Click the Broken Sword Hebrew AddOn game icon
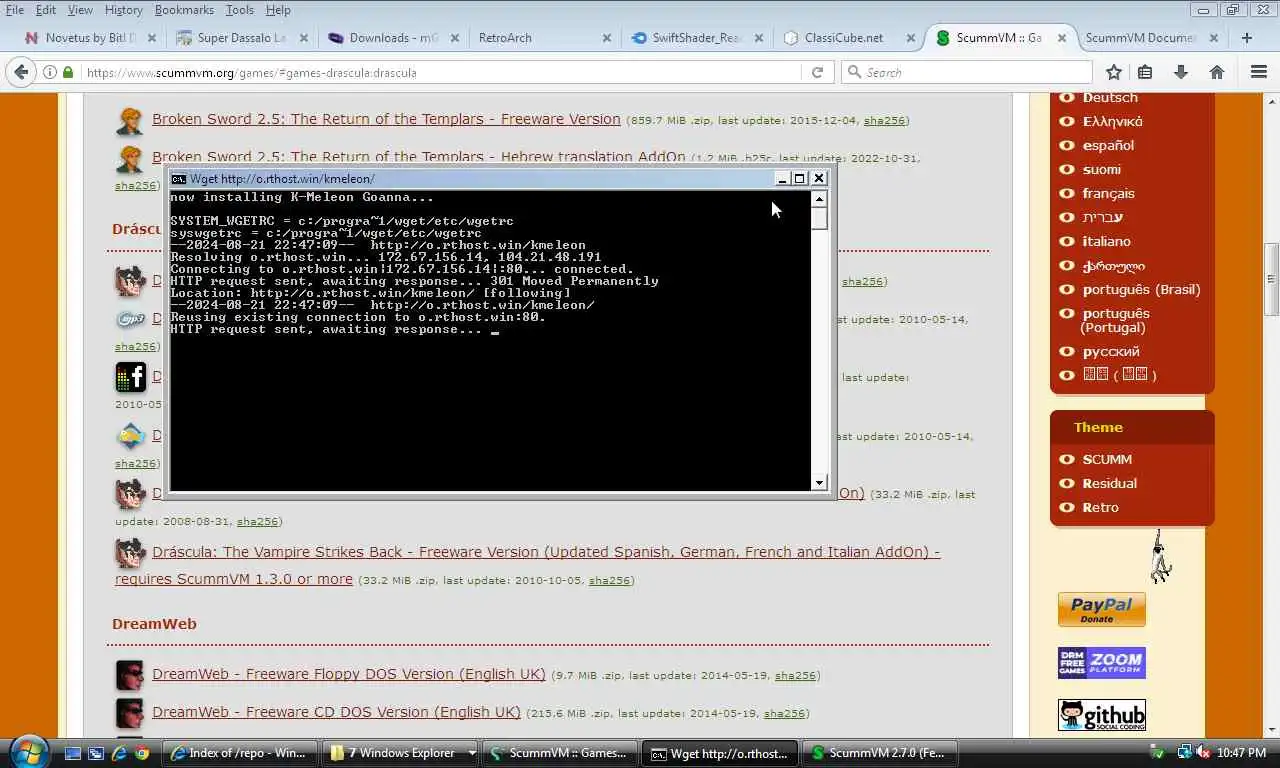The image size is (1280, 768). tap(130, 159)
